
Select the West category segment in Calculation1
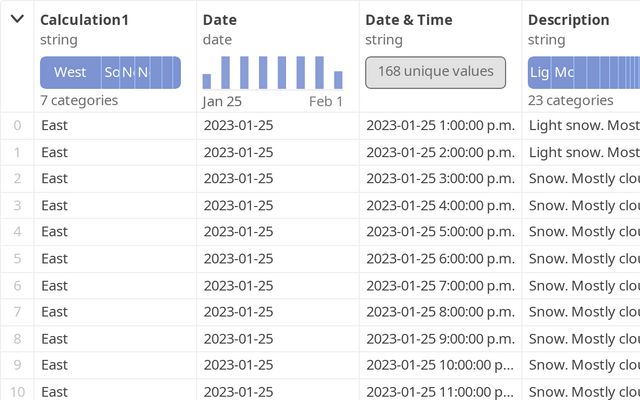71,73
